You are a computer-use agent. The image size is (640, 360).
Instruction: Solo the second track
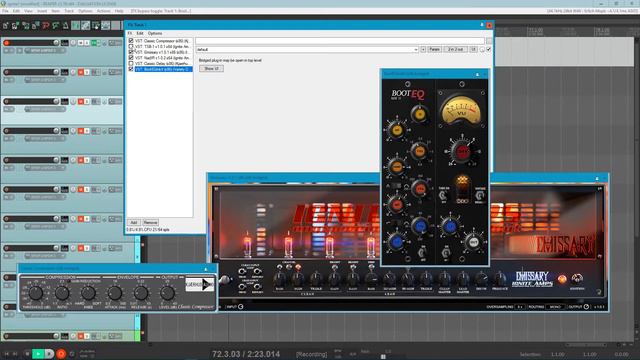click(x=87, y=72)
